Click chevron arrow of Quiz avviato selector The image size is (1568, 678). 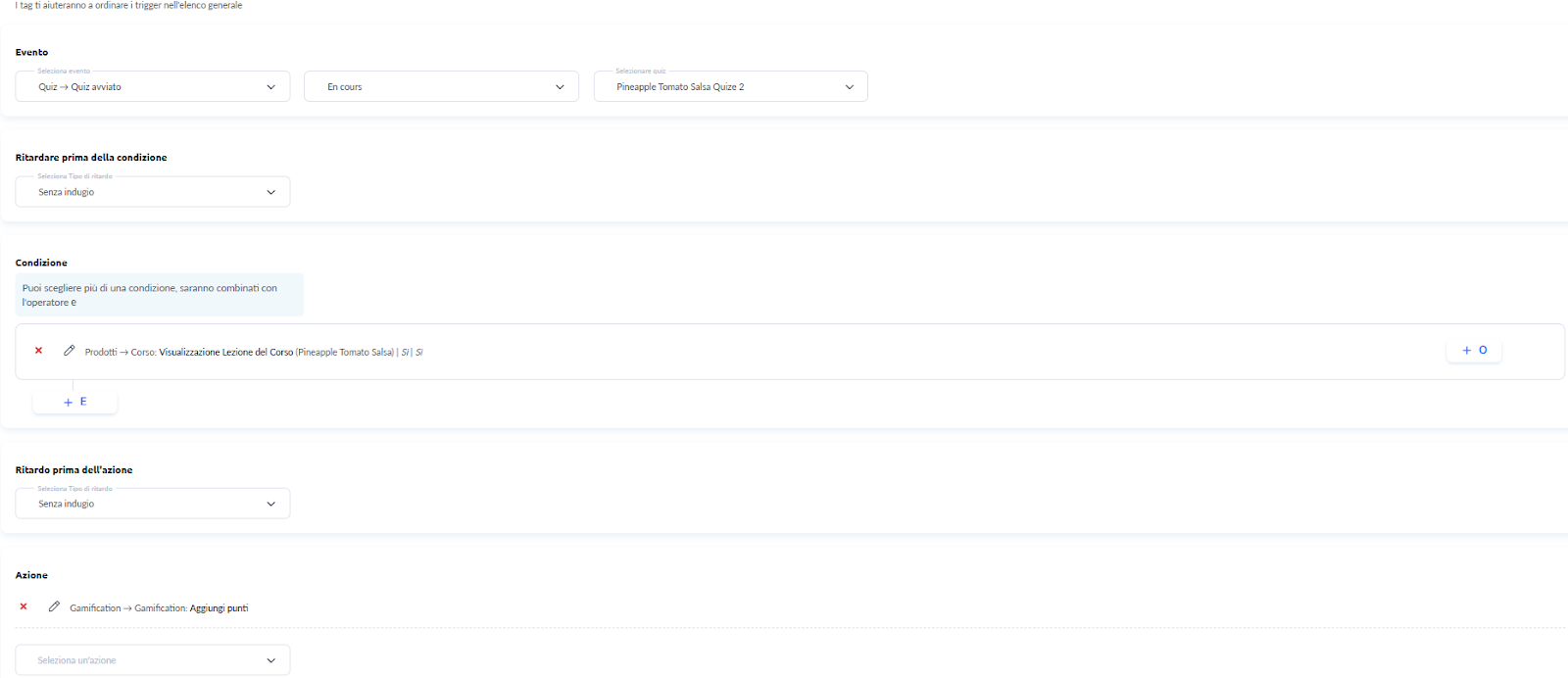pyautogui.click(x=271, y=87)
